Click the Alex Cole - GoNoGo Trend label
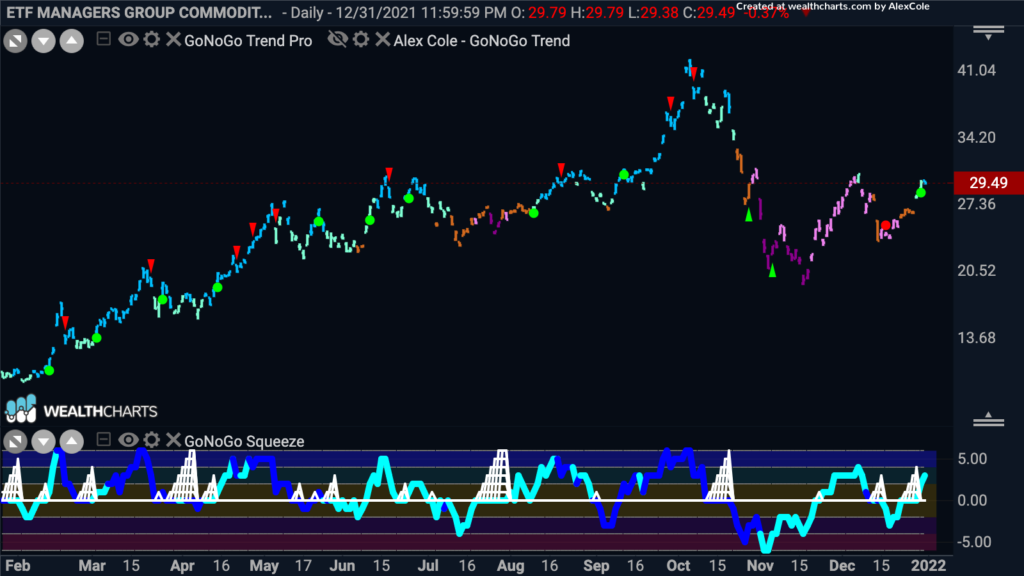Image resolution: width=1024 pixels, height=576 pixels. (482, 40)
